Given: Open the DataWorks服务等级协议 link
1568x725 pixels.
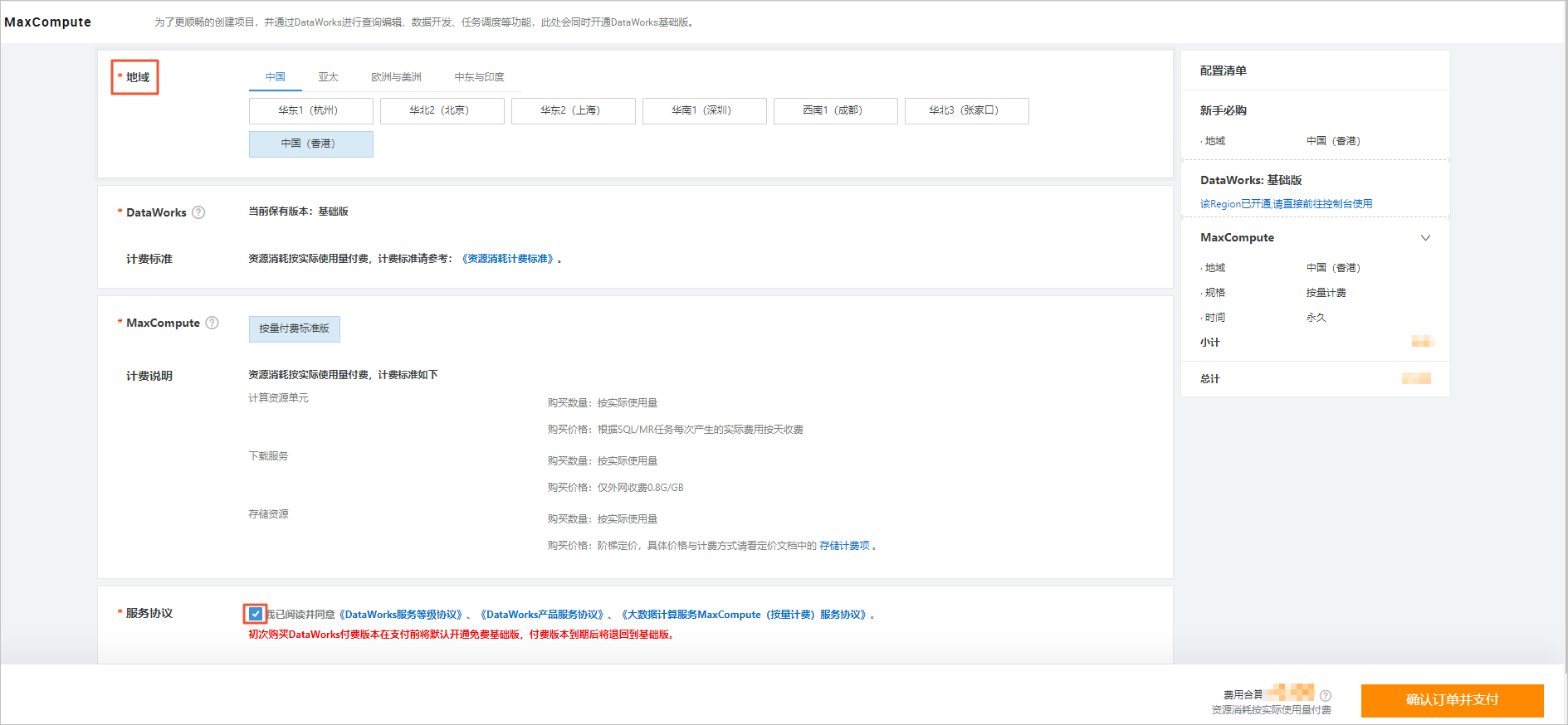Looking at the screenshot, I should click(401, 615).
